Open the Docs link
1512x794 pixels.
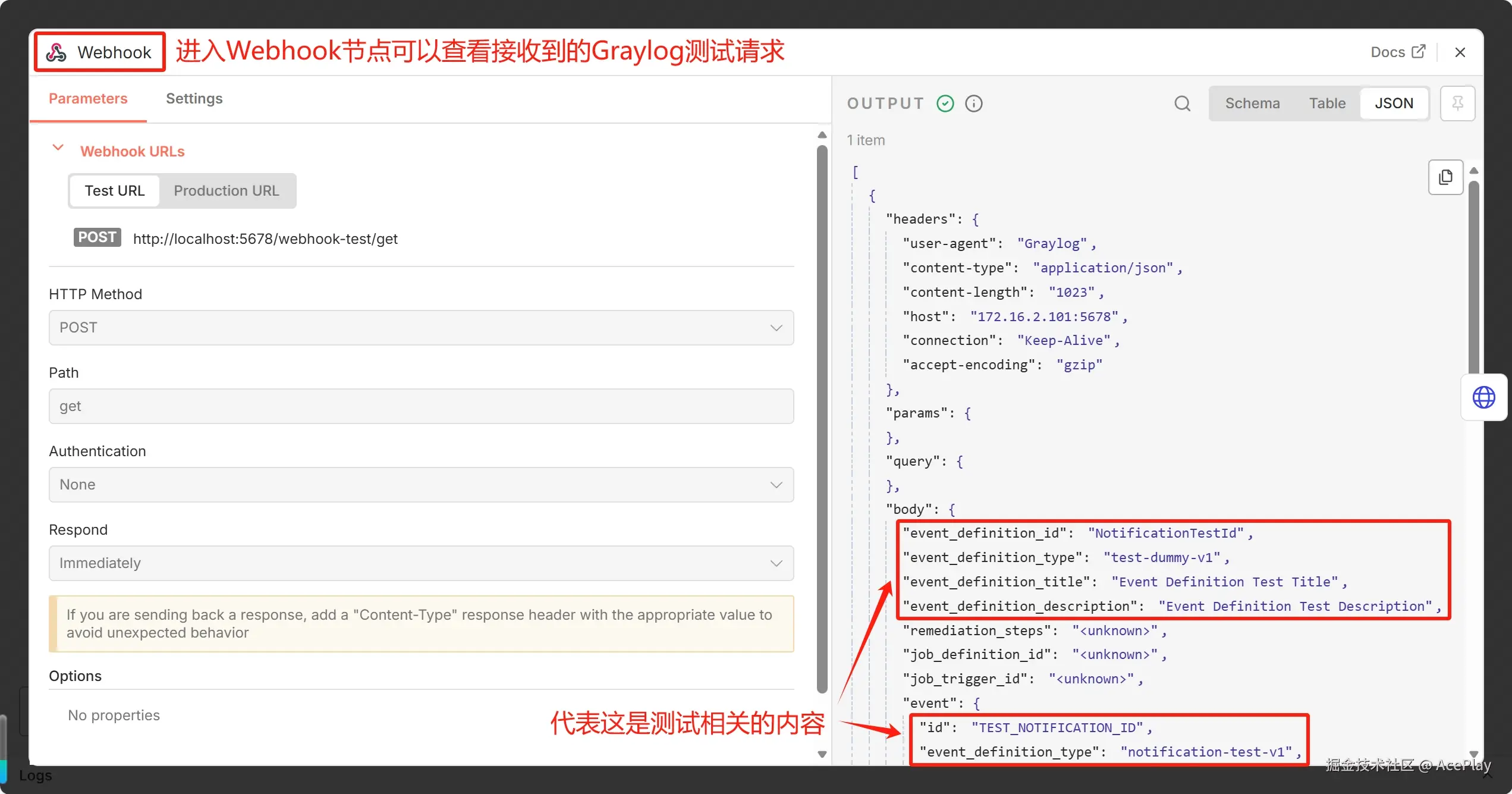pos(1390,51)
